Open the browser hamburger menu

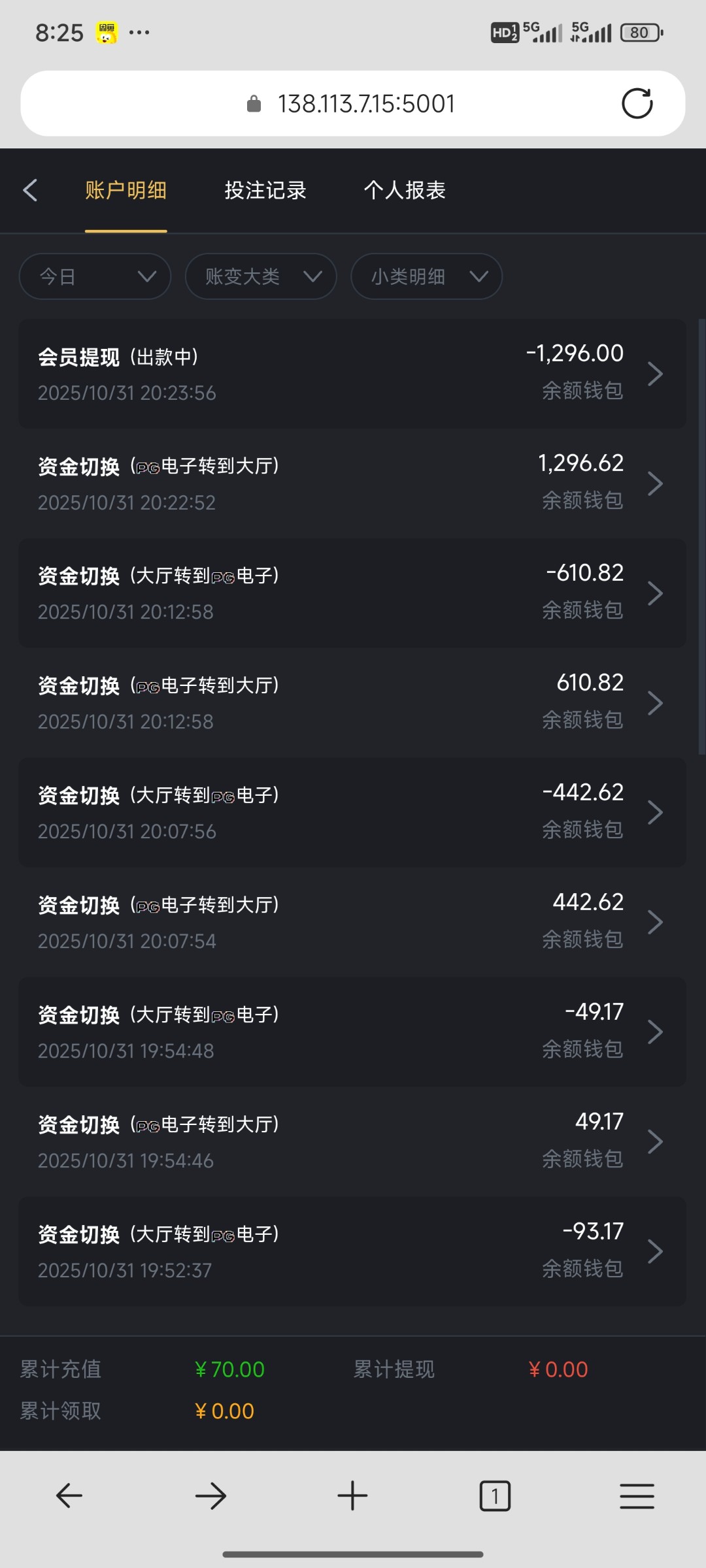click(x=637, y=1495)
